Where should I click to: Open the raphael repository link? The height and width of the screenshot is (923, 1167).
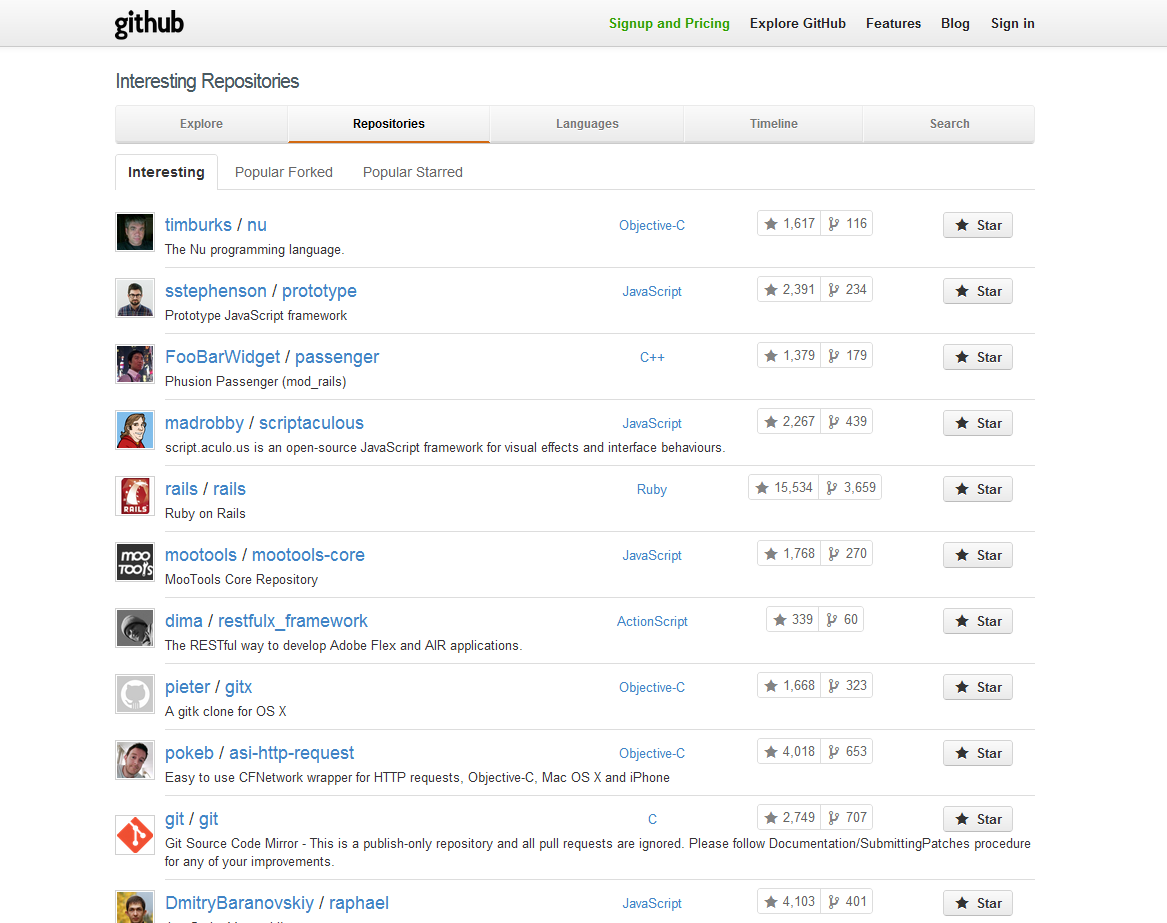(x=359, y=903)
